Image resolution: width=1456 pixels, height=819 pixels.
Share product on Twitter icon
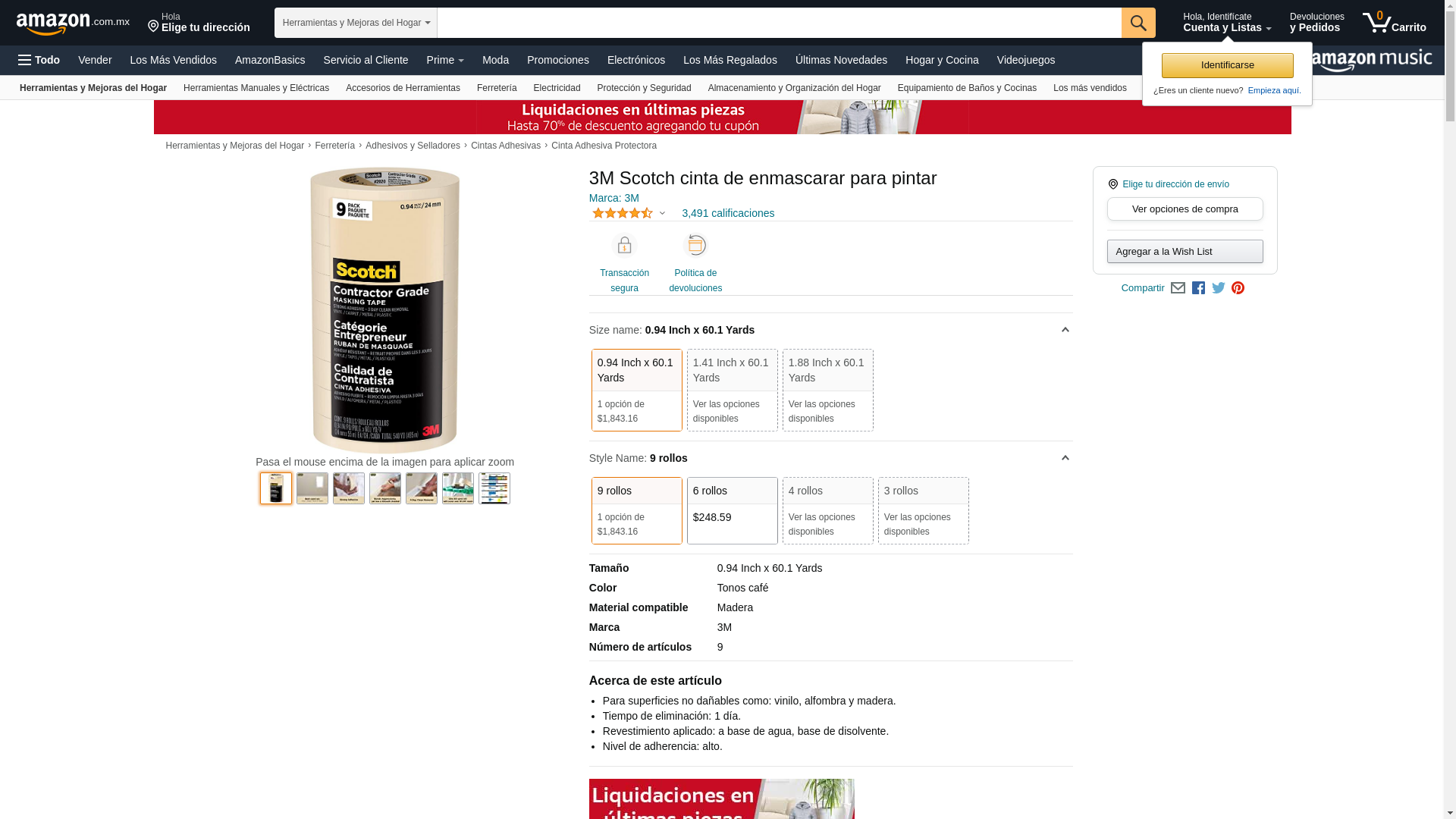pos(1219,288)
